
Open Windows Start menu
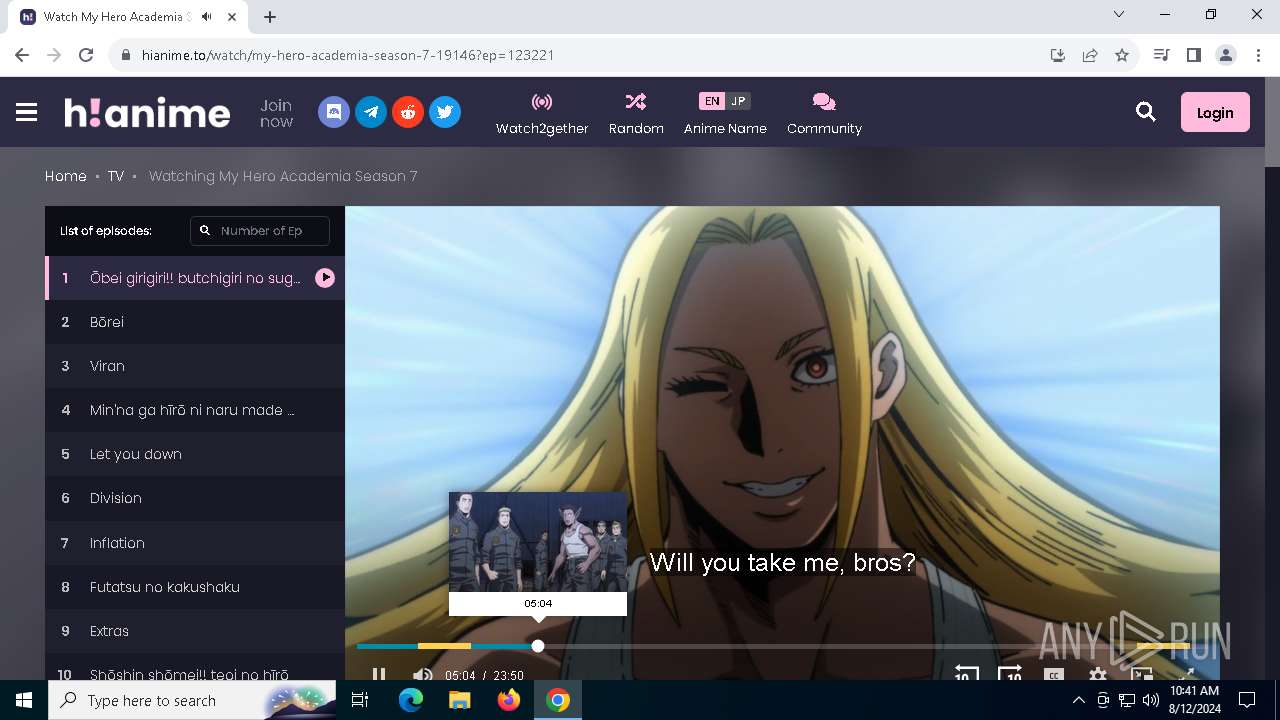(x=24, y=700)
